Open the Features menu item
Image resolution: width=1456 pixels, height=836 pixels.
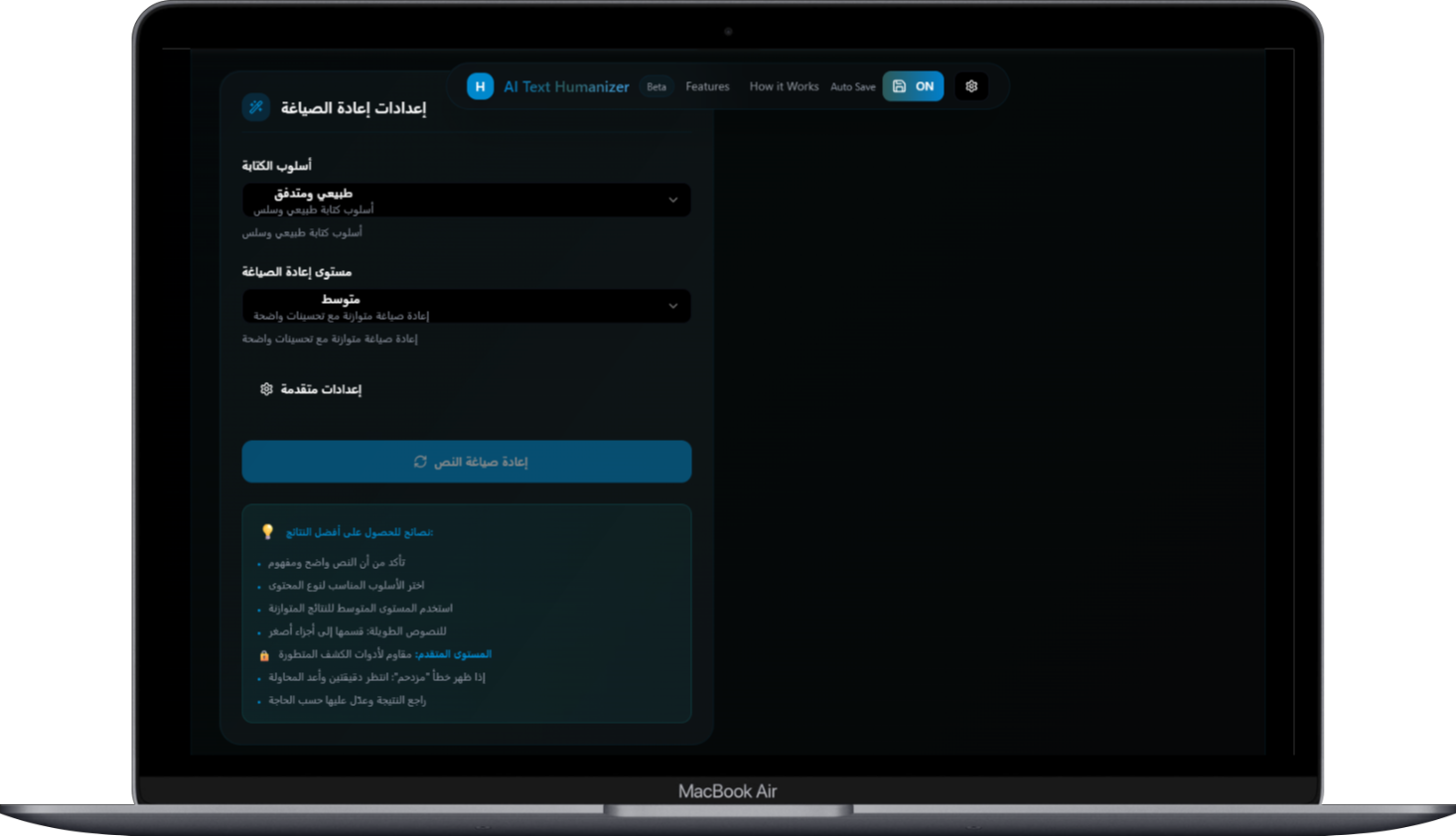pos(707,86)
